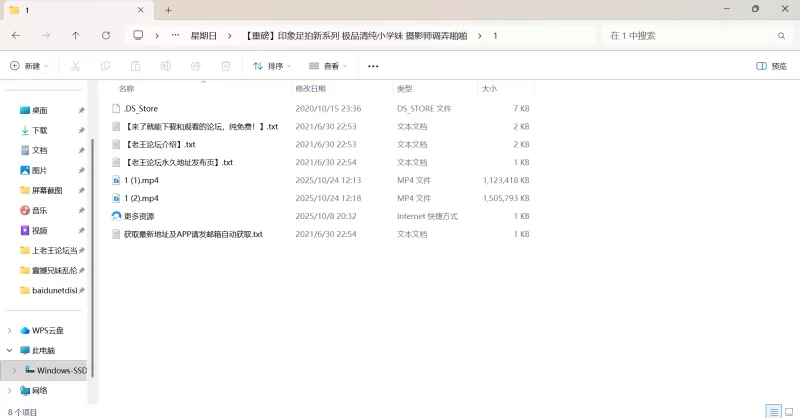This screenshot has height=418, width=800.
Task: Refresh the current folder view
Action: point(106,35)
